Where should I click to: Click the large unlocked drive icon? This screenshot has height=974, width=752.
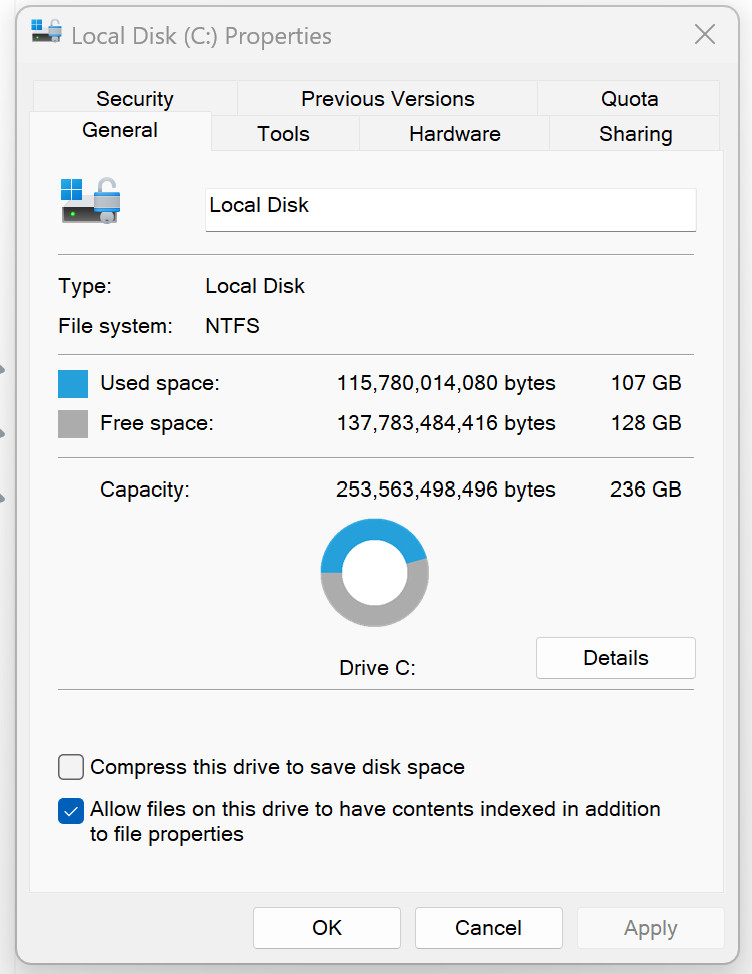tap(91, 201)
